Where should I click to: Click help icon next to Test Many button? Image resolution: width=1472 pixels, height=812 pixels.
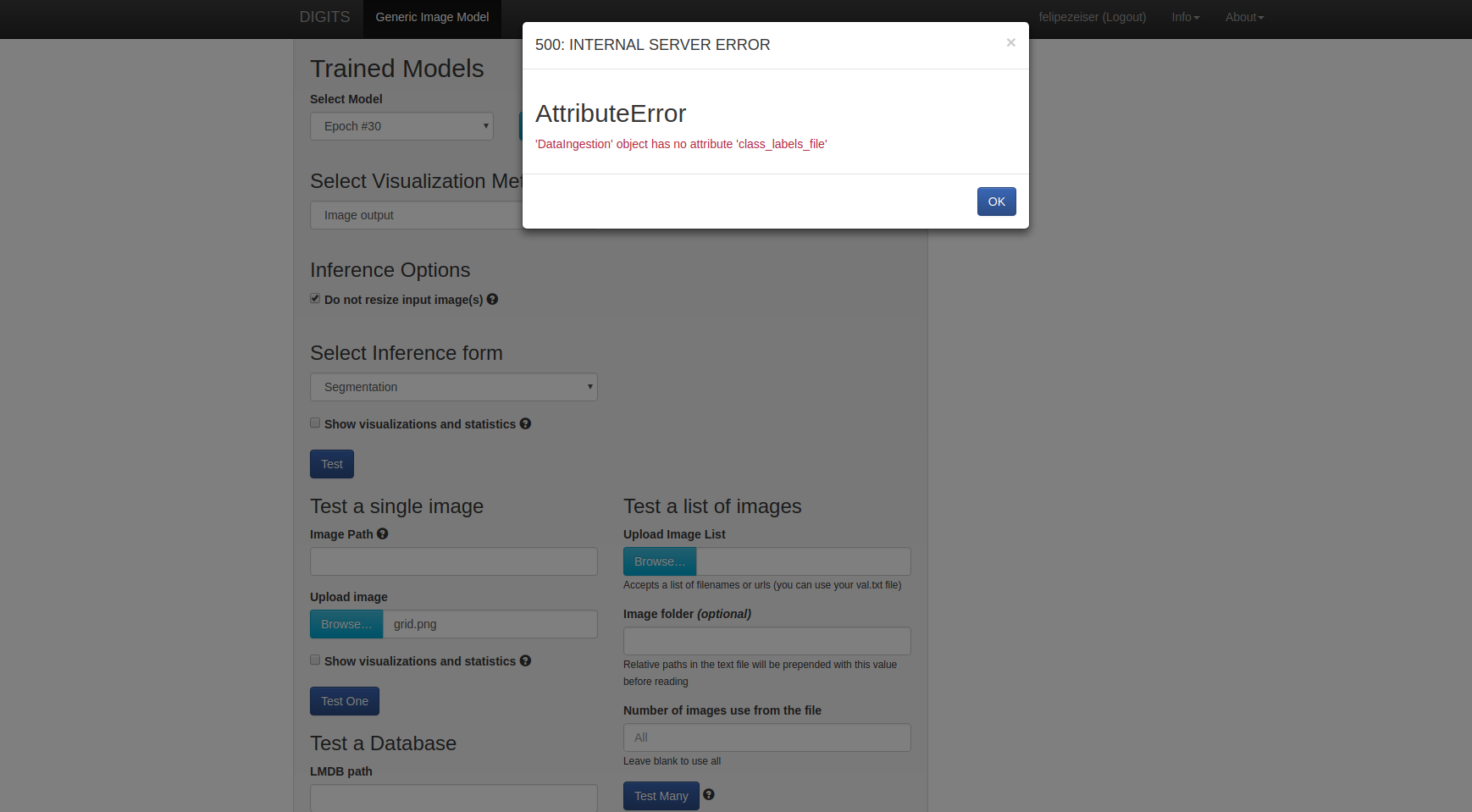tap(709, 794)
